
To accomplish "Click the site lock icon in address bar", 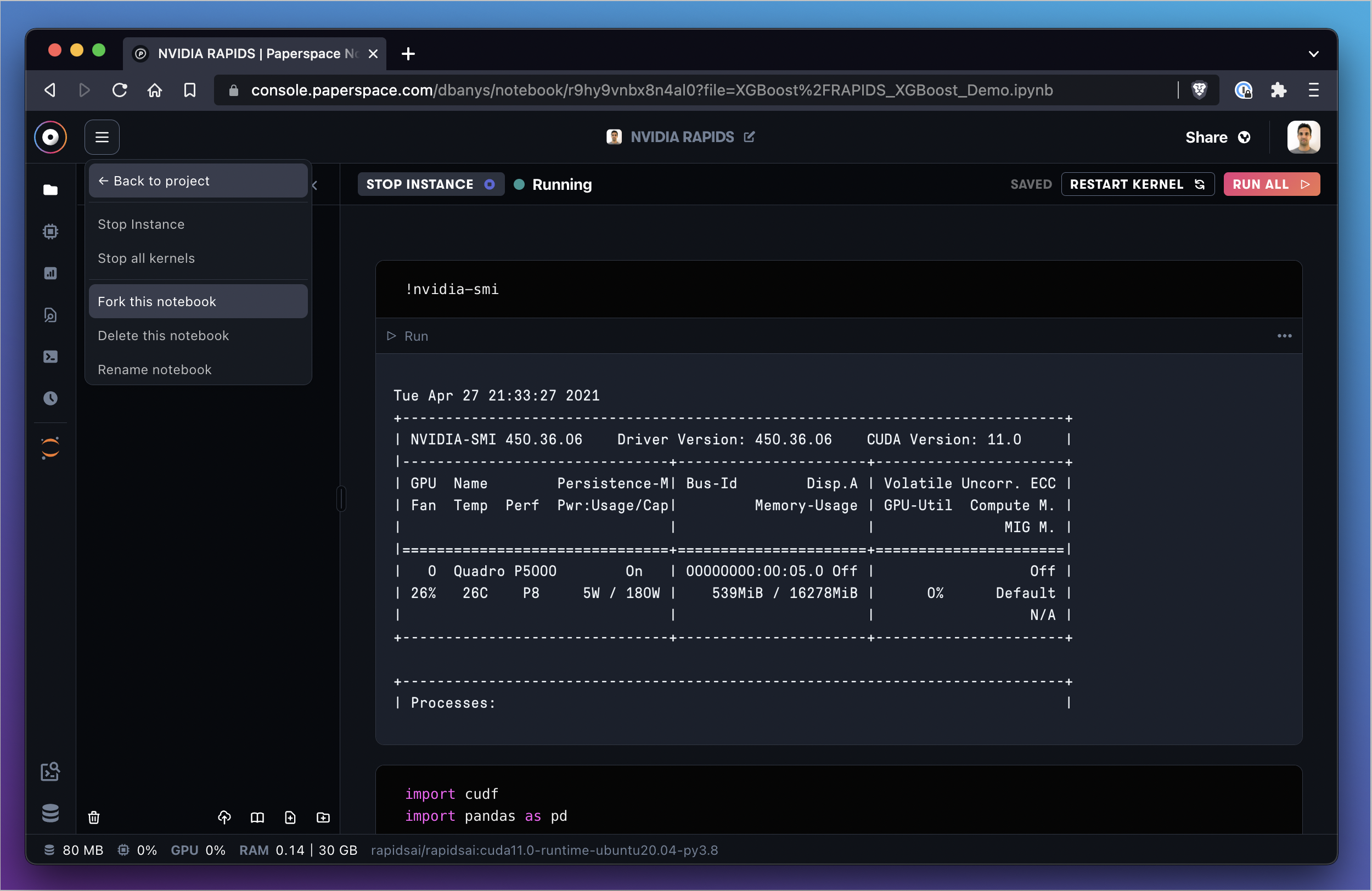I will (233, 91).
